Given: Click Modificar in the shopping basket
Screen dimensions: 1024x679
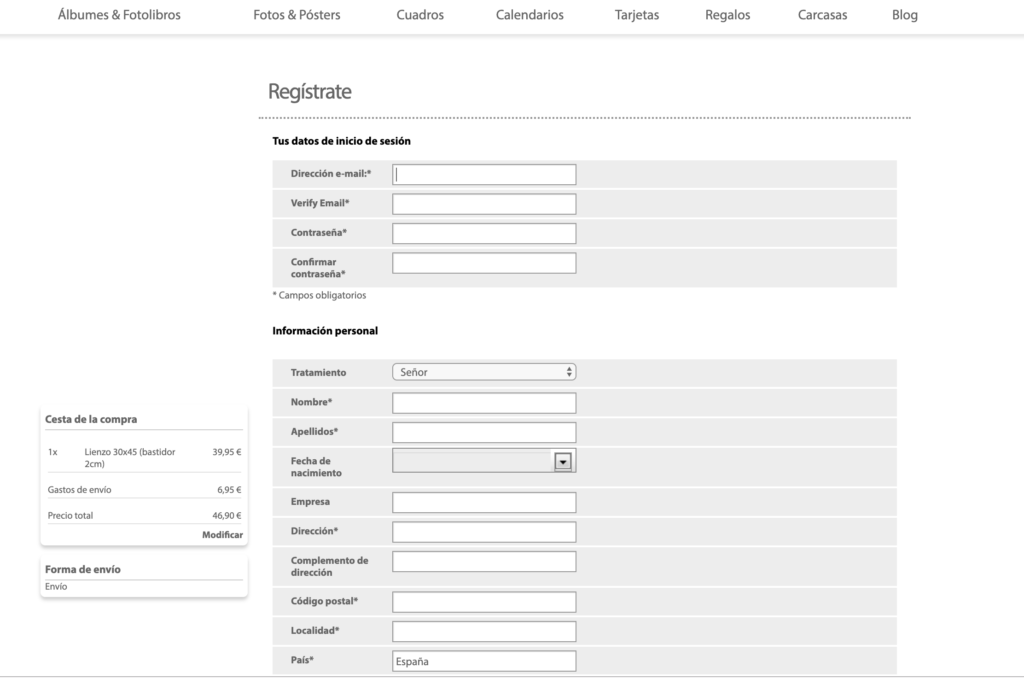Looking at the screenshot, I should 222,535.
